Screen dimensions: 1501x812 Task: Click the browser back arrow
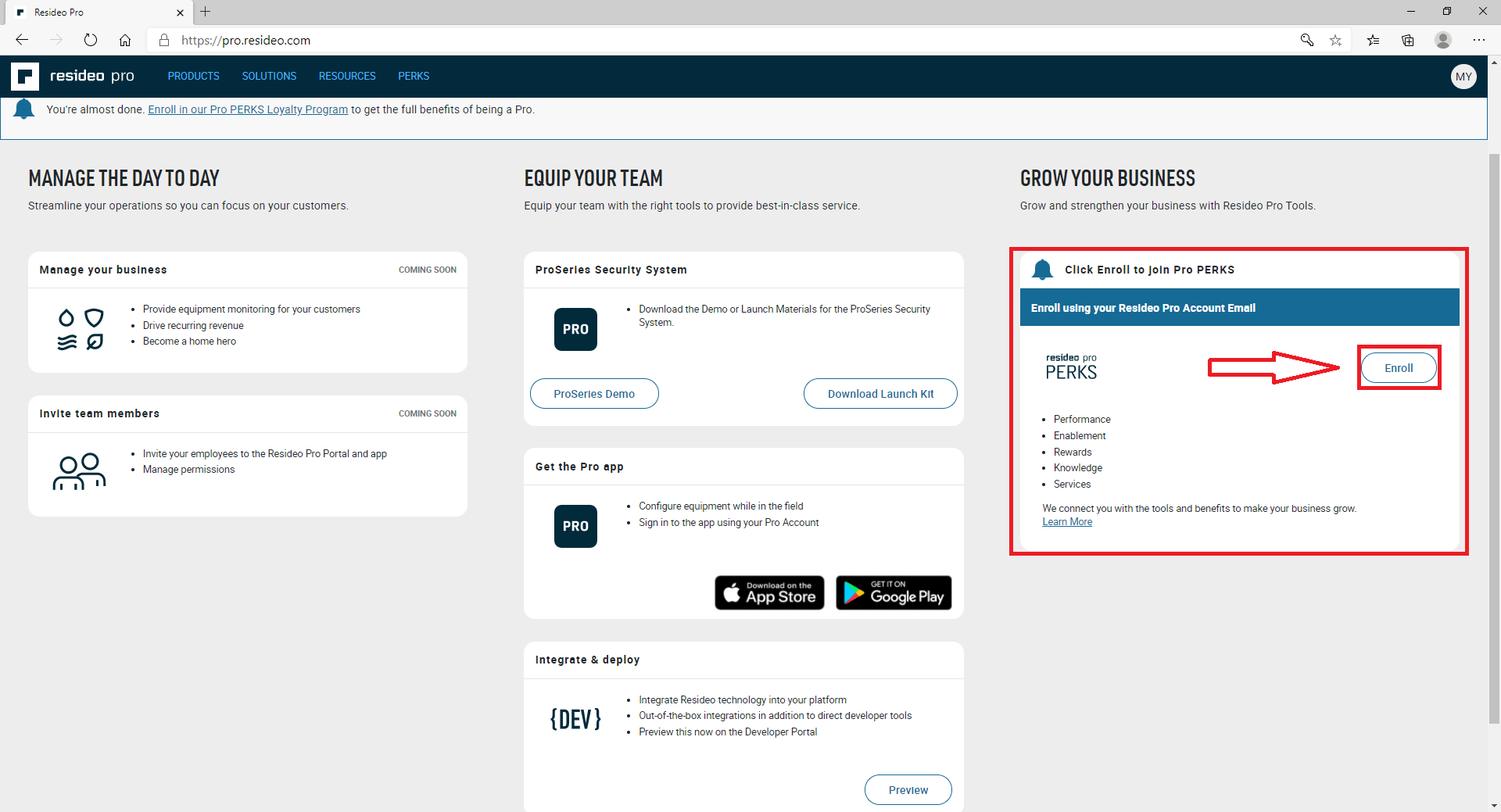point(22,40)
